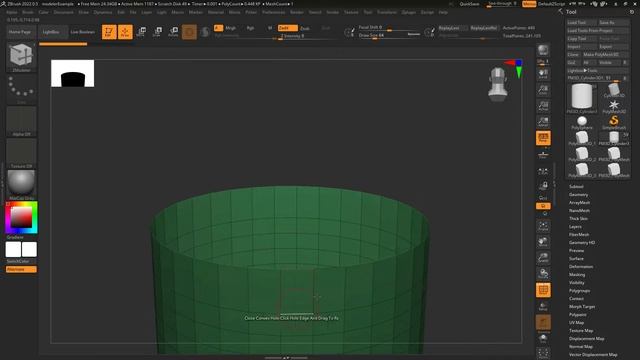The height and width of the screenshot is (360, 640).
Task: Click the Move view icon in right shelf
Action: 543,242
